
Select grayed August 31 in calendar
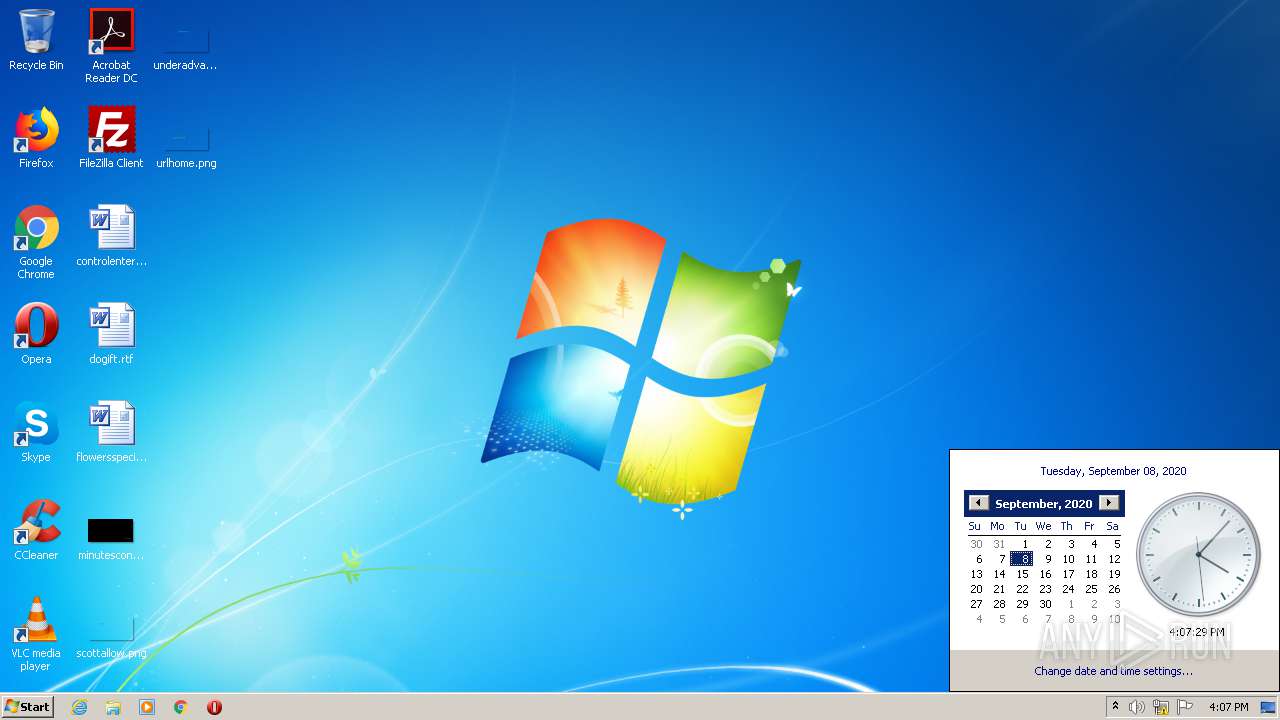click(x=999, y=544)
